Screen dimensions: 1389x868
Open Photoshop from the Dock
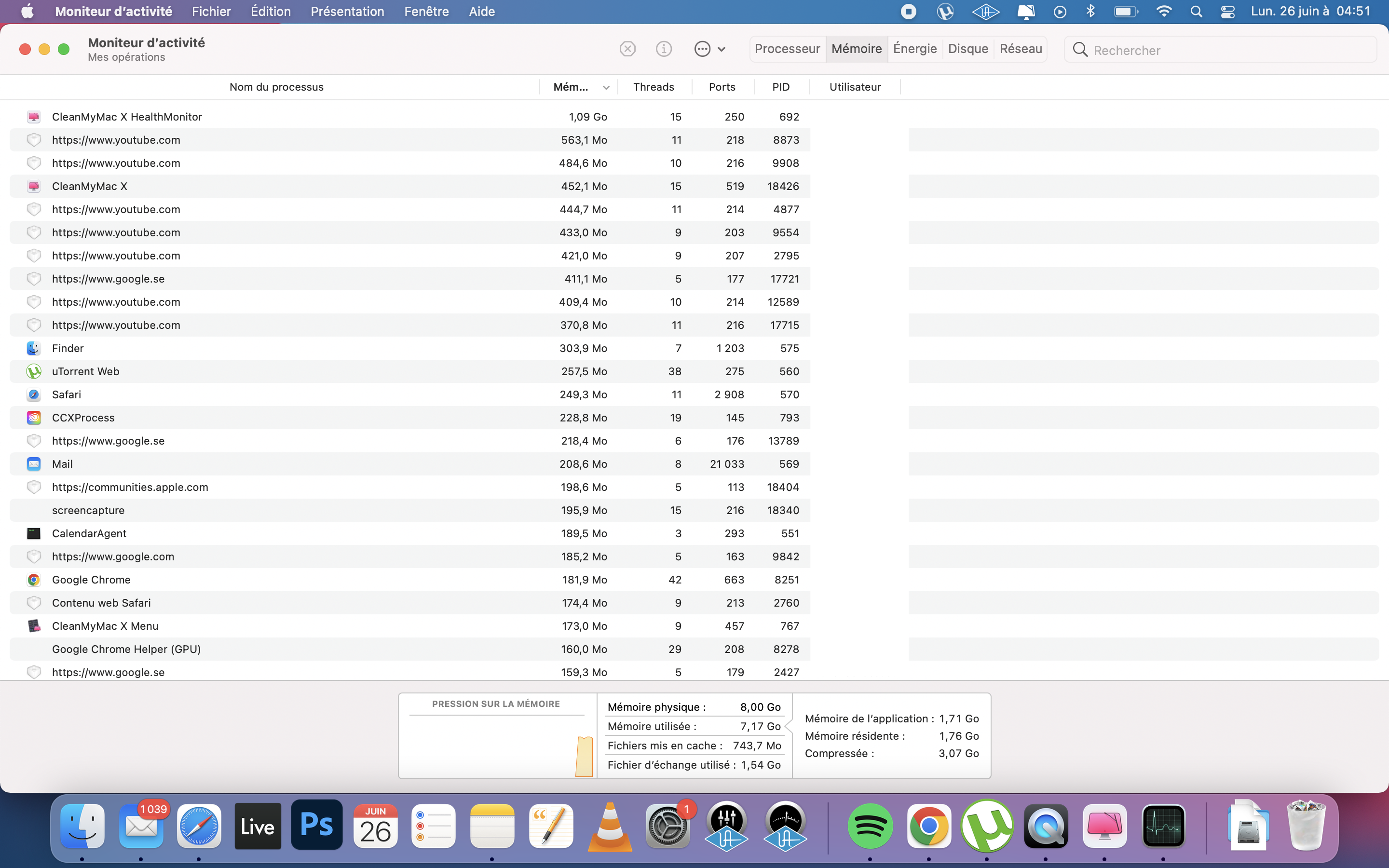[316, 826]
